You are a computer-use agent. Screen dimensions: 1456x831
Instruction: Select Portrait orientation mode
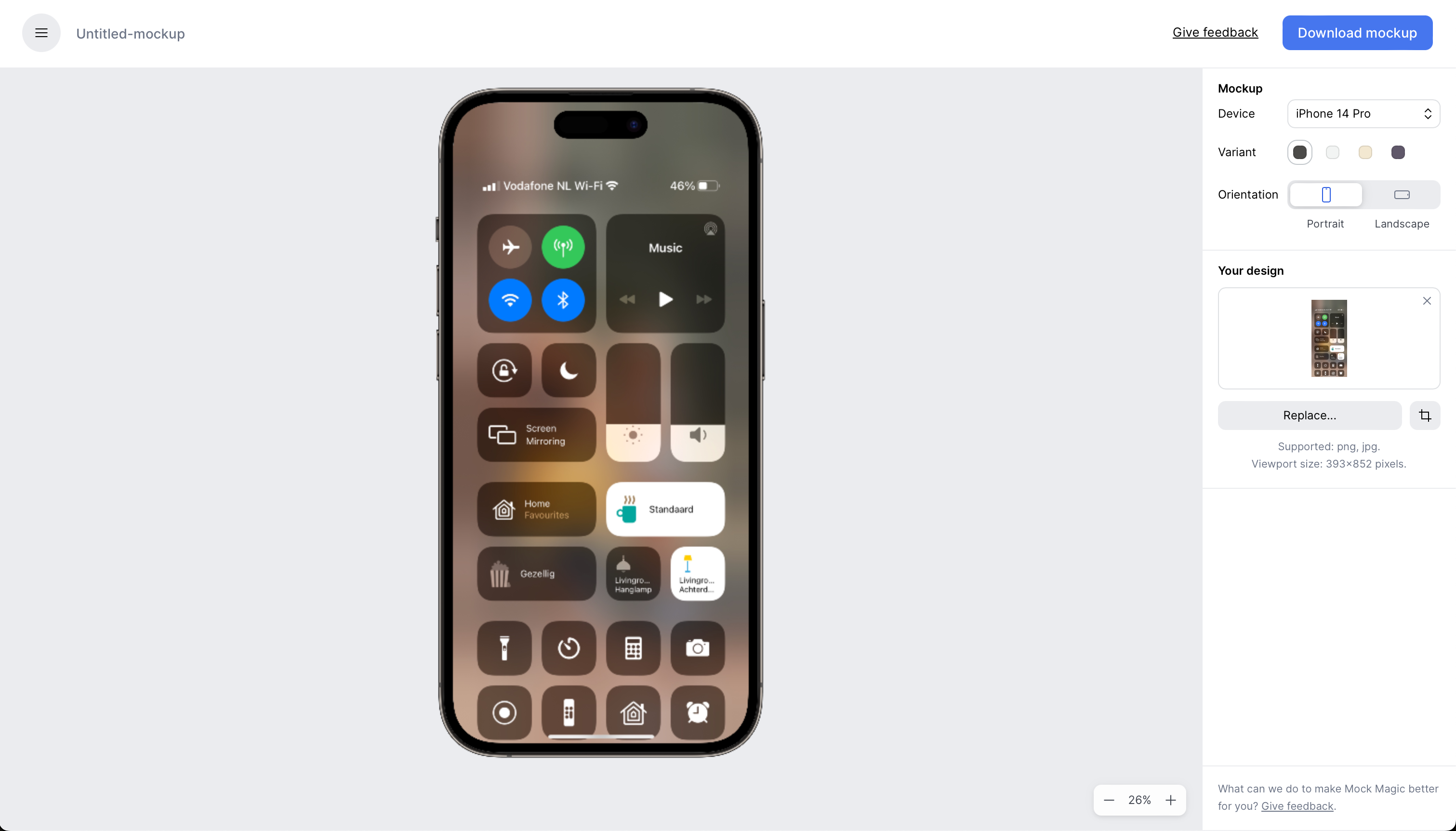(x=1326, y=194)
